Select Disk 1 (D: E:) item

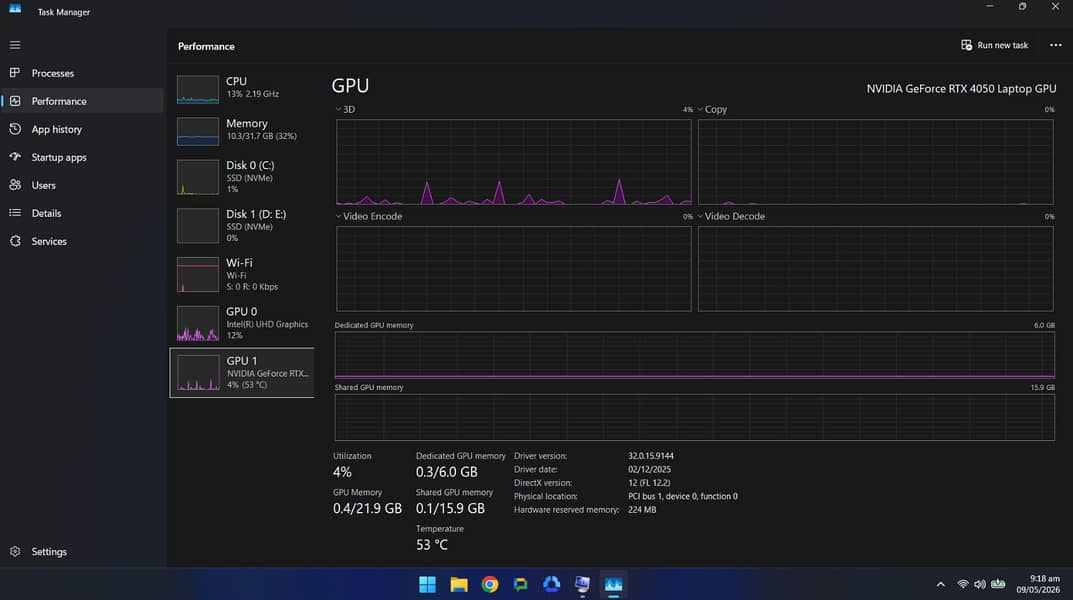click(242, 226)
